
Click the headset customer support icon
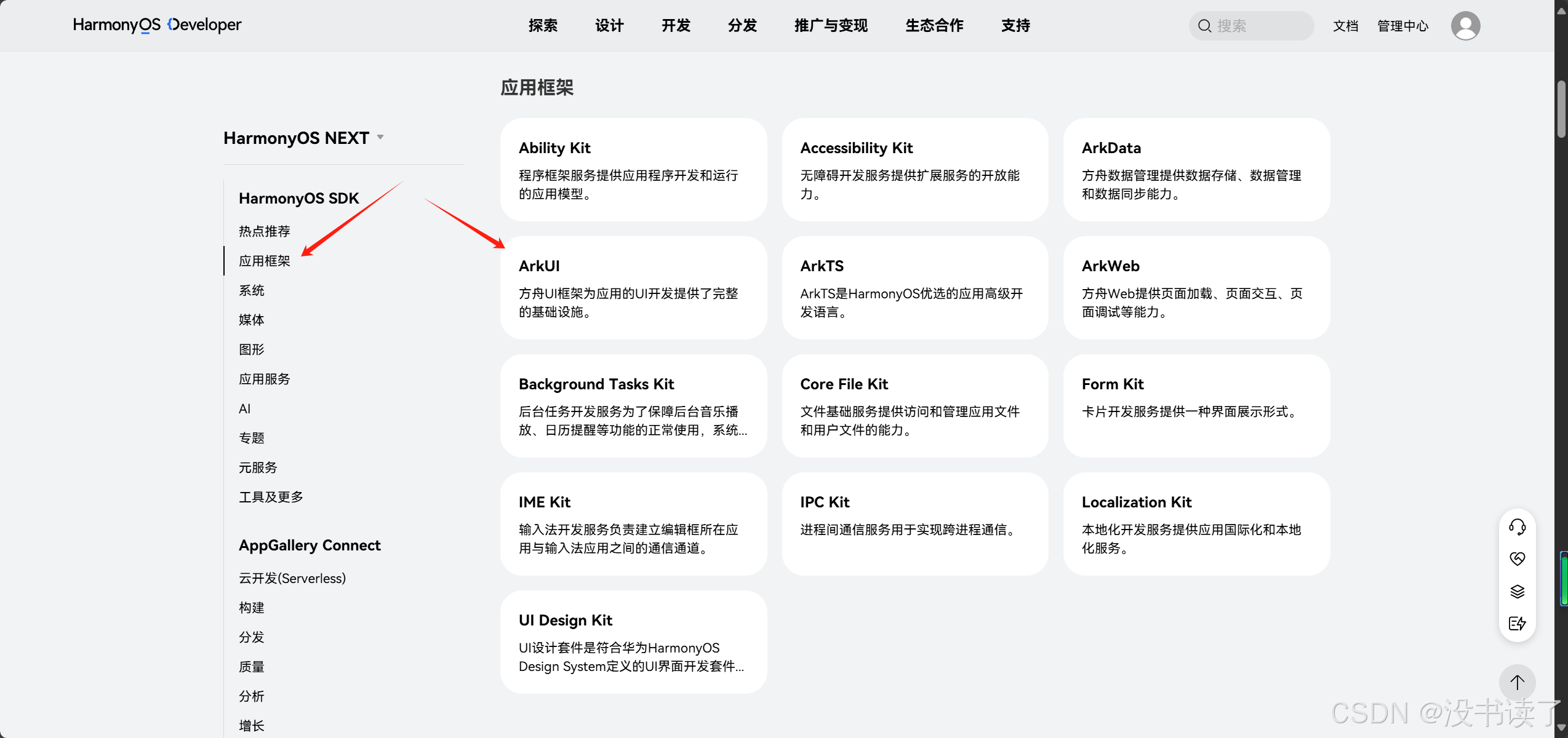click(x=1517, y=526)
